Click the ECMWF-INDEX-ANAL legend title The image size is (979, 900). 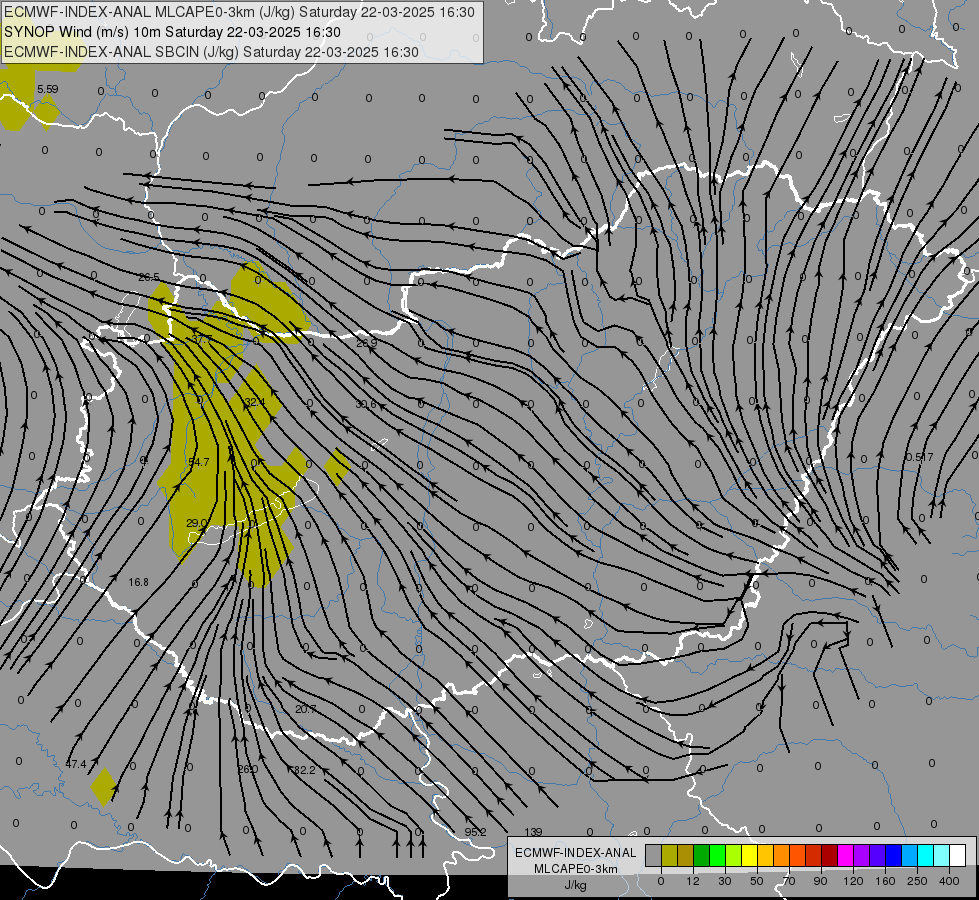pyautogui.click(x=576, y=853)
